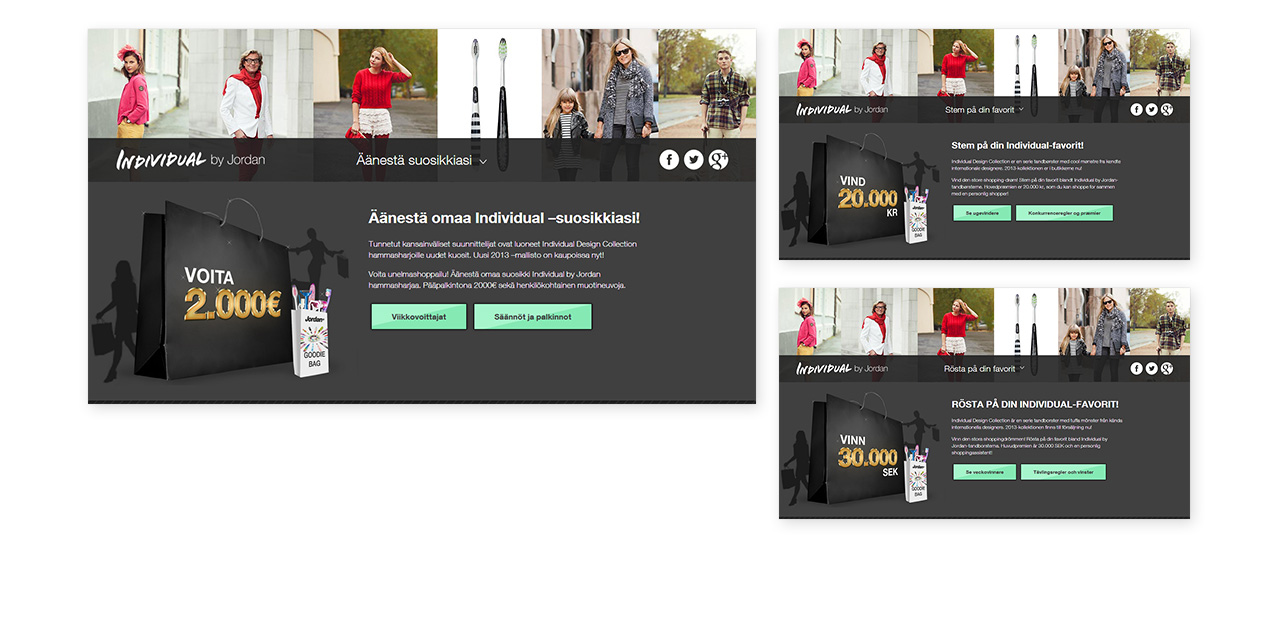Click the black shopping bag reading 'Voita 2.000€'
The width and height of the screenshot is (1280, 626).
[215, 290]
